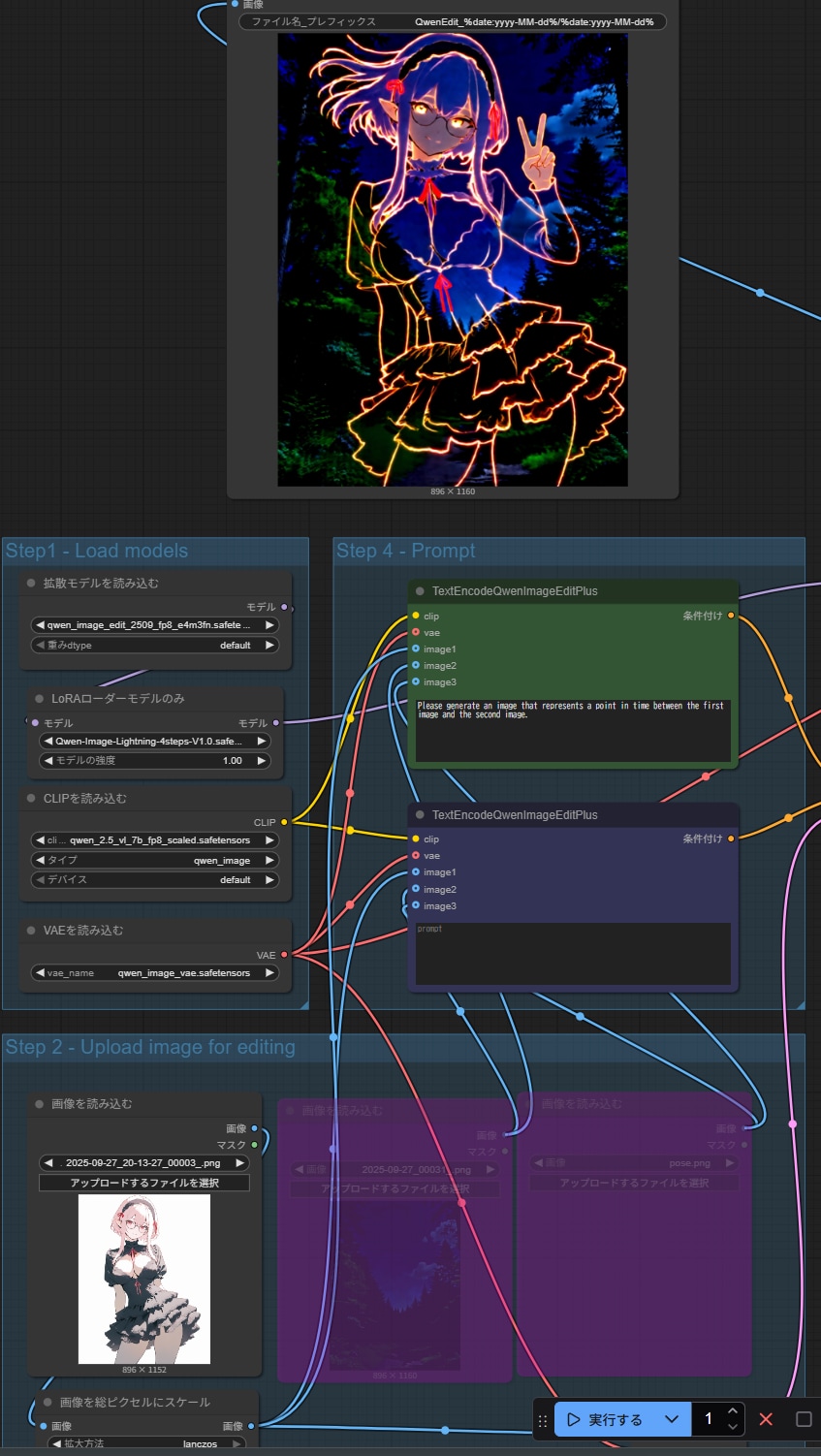Screen dimensions: 821x1456
Task: Toggle collapse dot on CLIPを読み込む node
Action: coord(32,799)
